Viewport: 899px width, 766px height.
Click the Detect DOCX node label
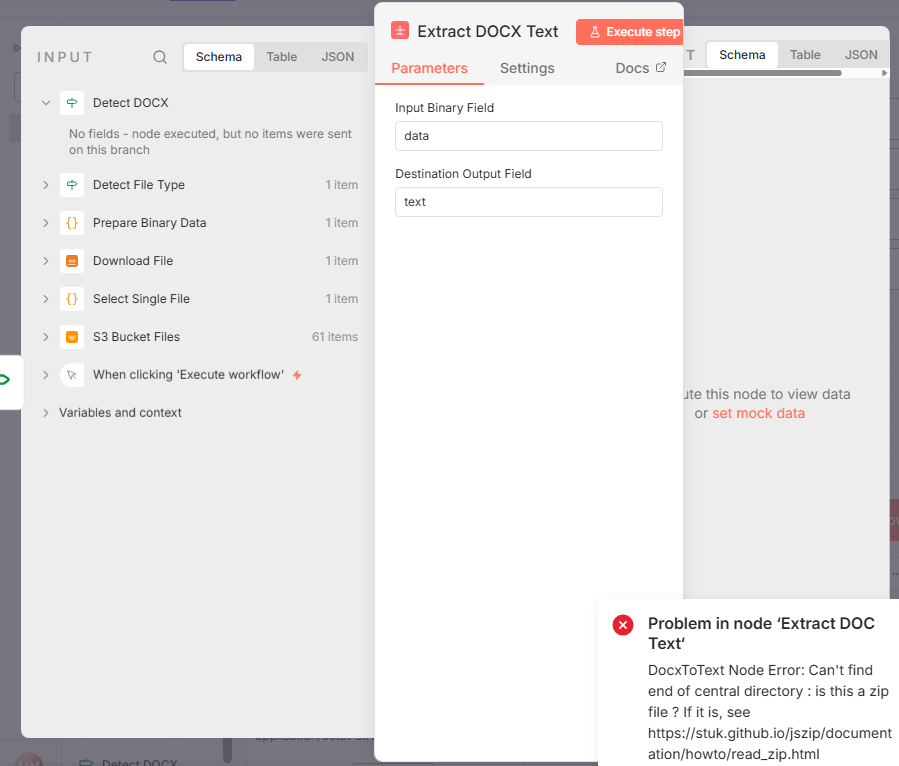[131, 103]
